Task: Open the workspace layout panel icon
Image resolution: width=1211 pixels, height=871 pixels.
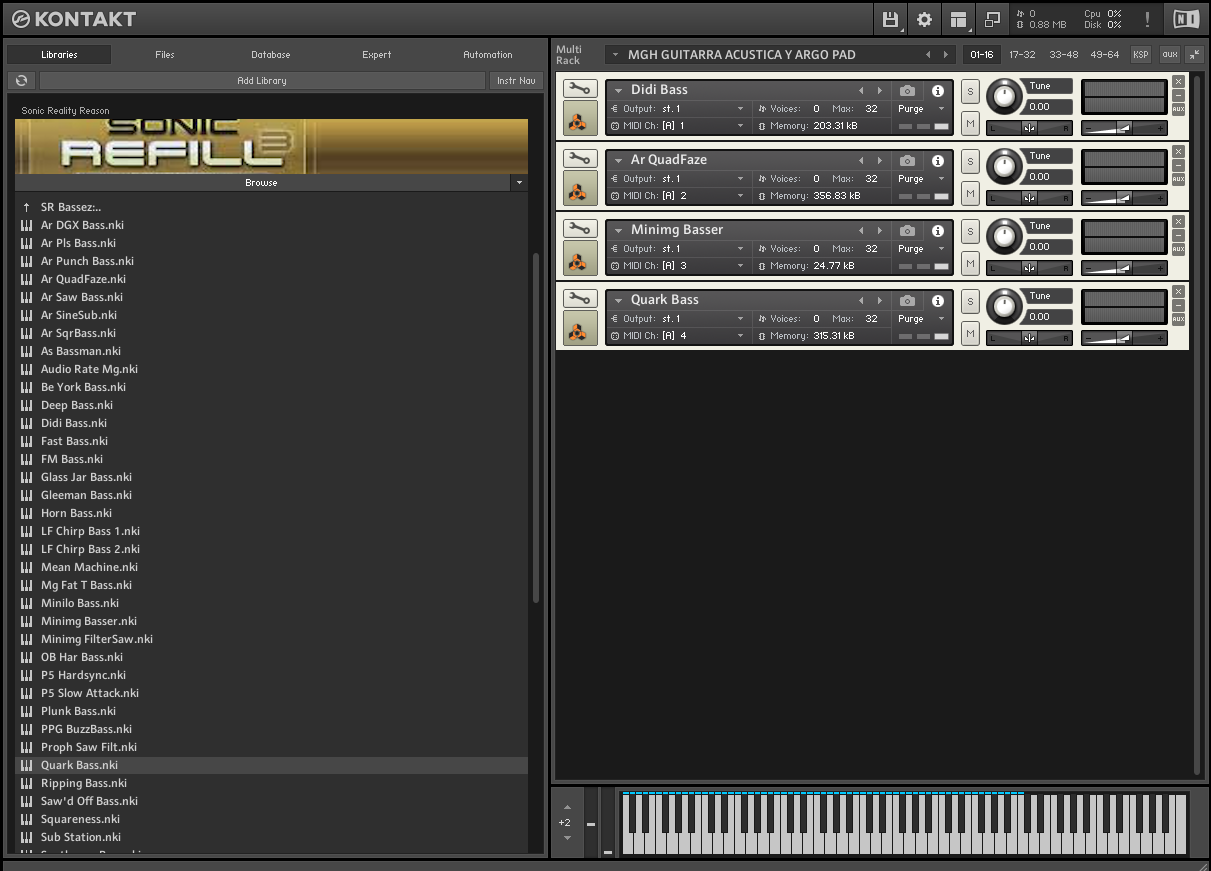Action: 959,19
